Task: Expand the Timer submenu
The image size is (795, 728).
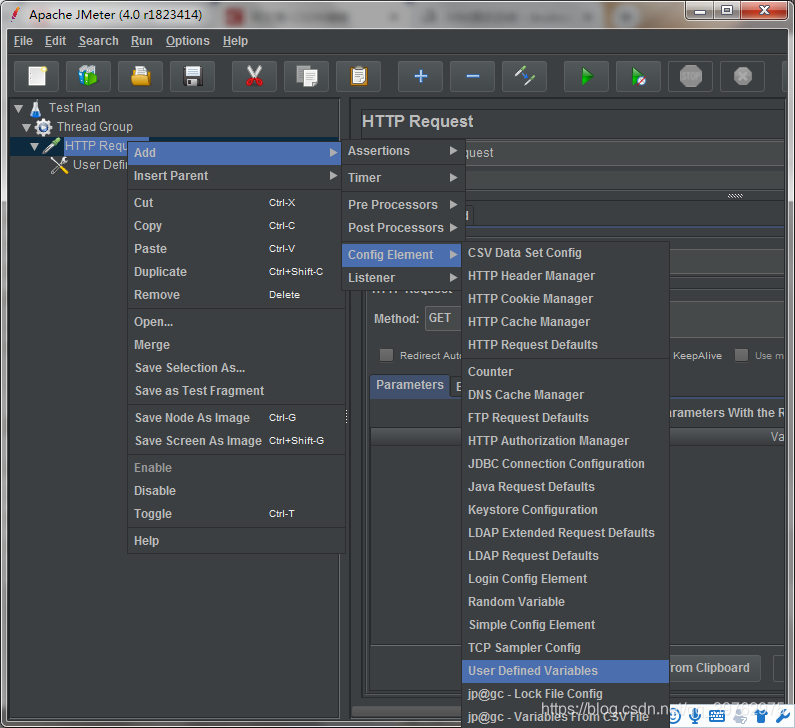Action: 403,178
